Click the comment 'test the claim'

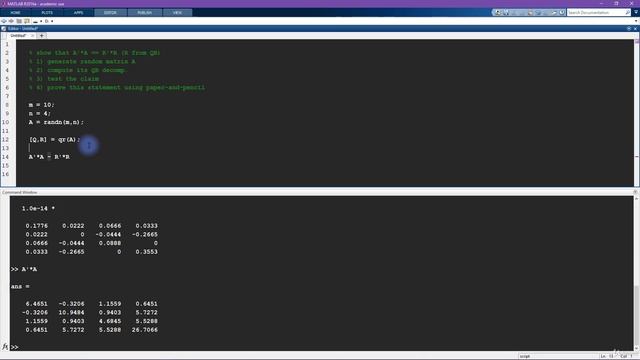point(73,79)
